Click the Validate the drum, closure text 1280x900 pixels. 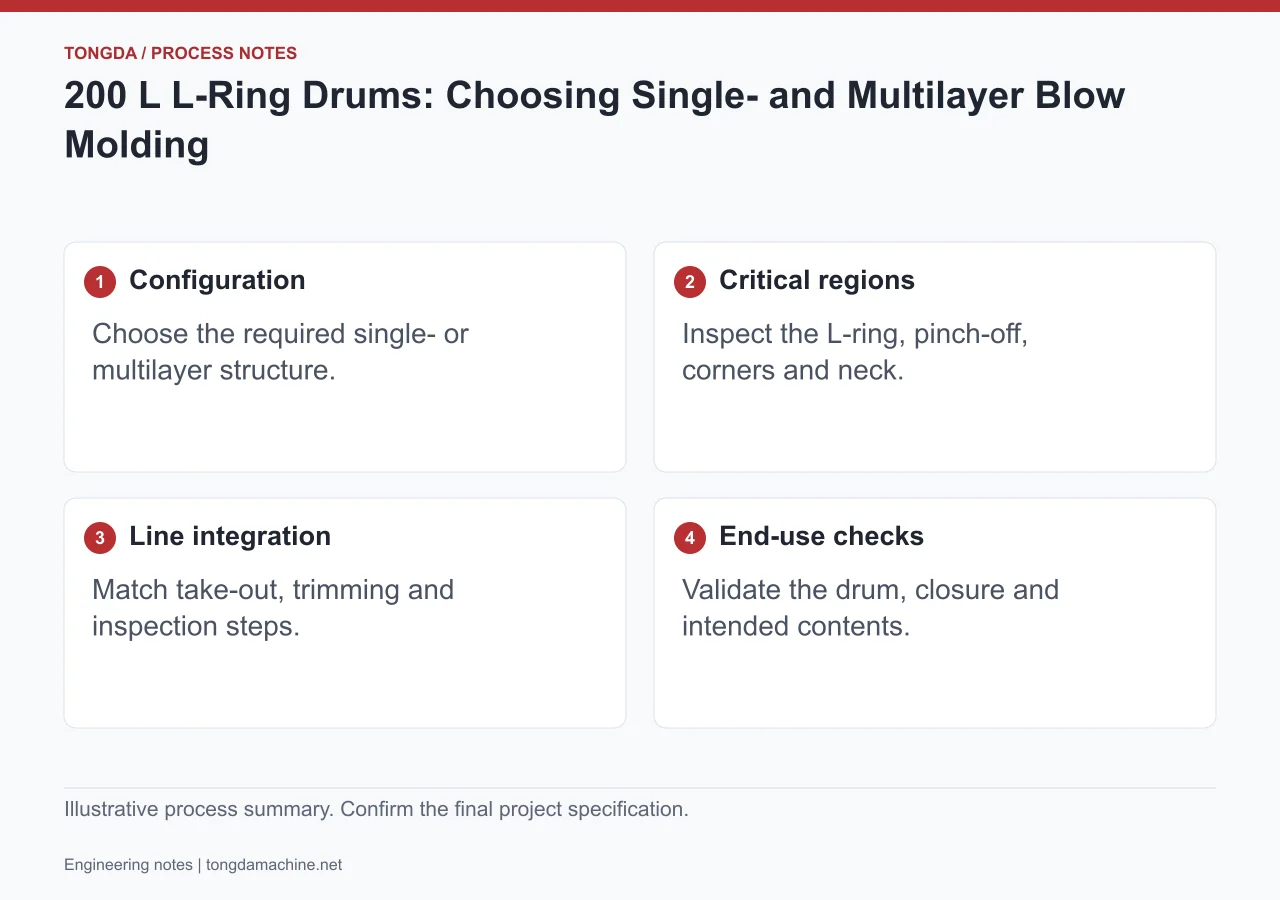tap(870, 608)
